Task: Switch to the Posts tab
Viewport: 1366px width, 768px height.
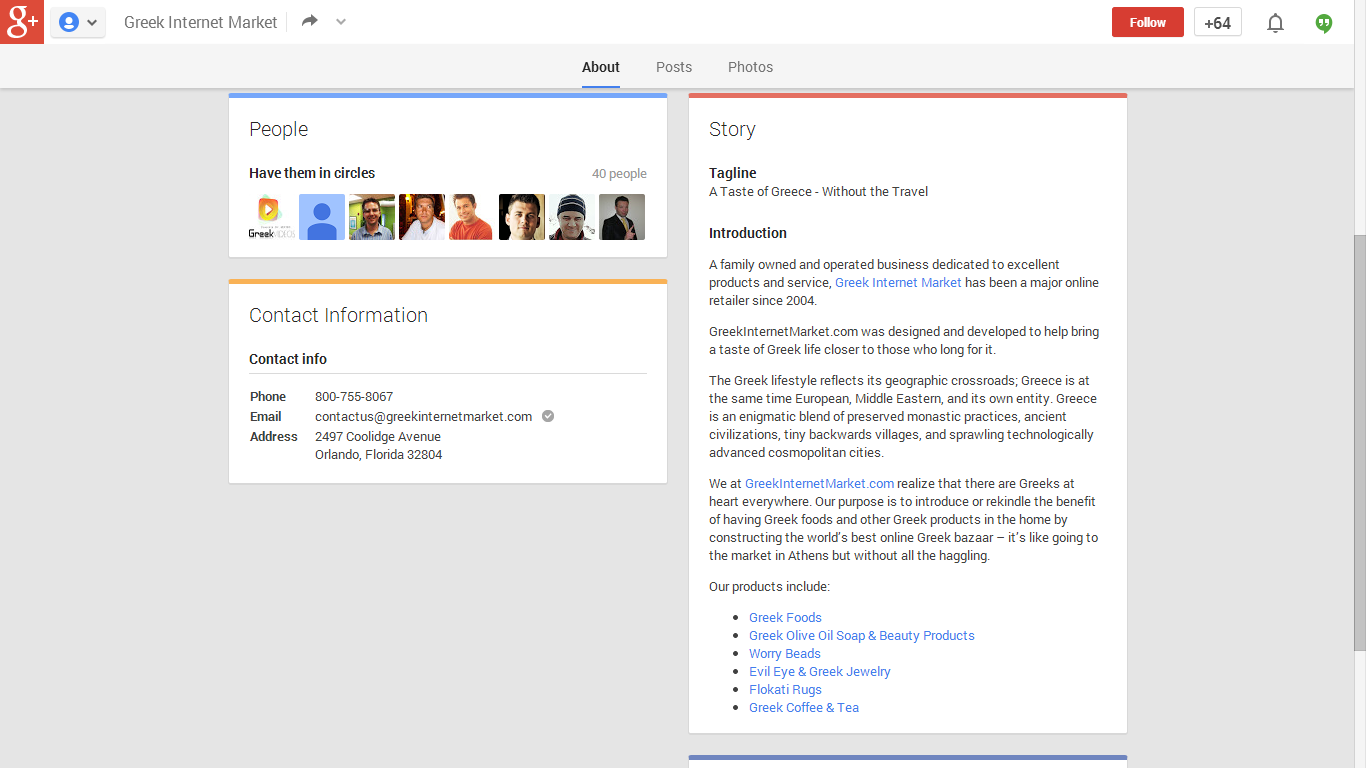Action: (x=674, y=67)
